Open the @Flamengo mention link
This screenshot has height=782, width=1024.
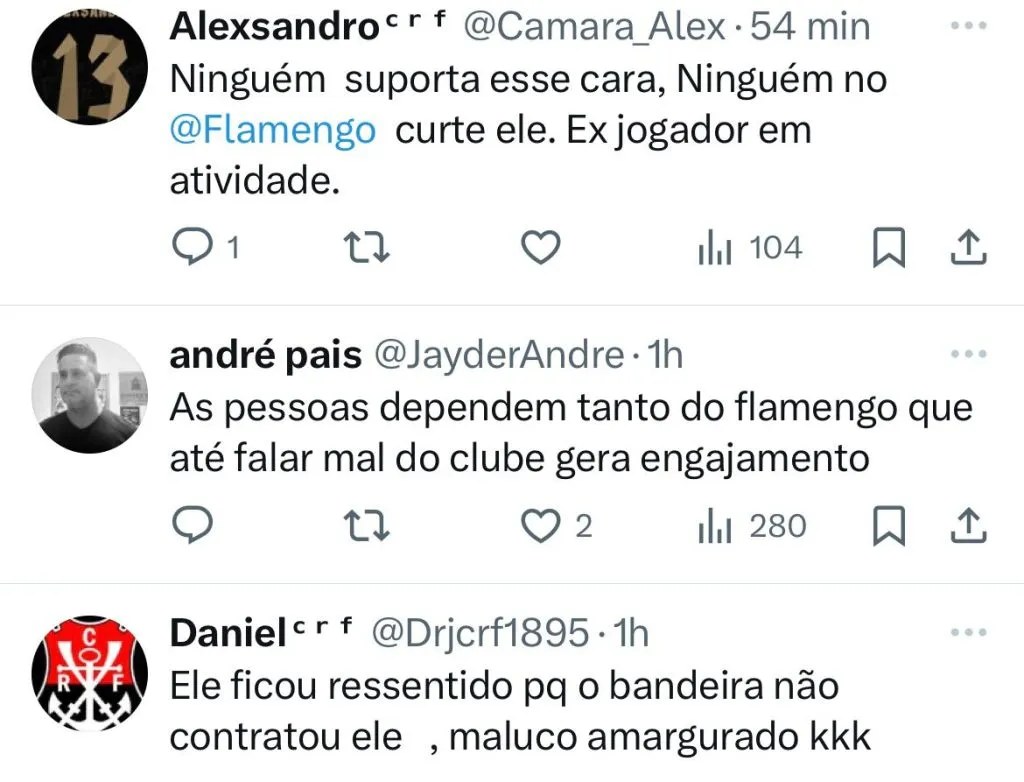[x=273, y=129]
